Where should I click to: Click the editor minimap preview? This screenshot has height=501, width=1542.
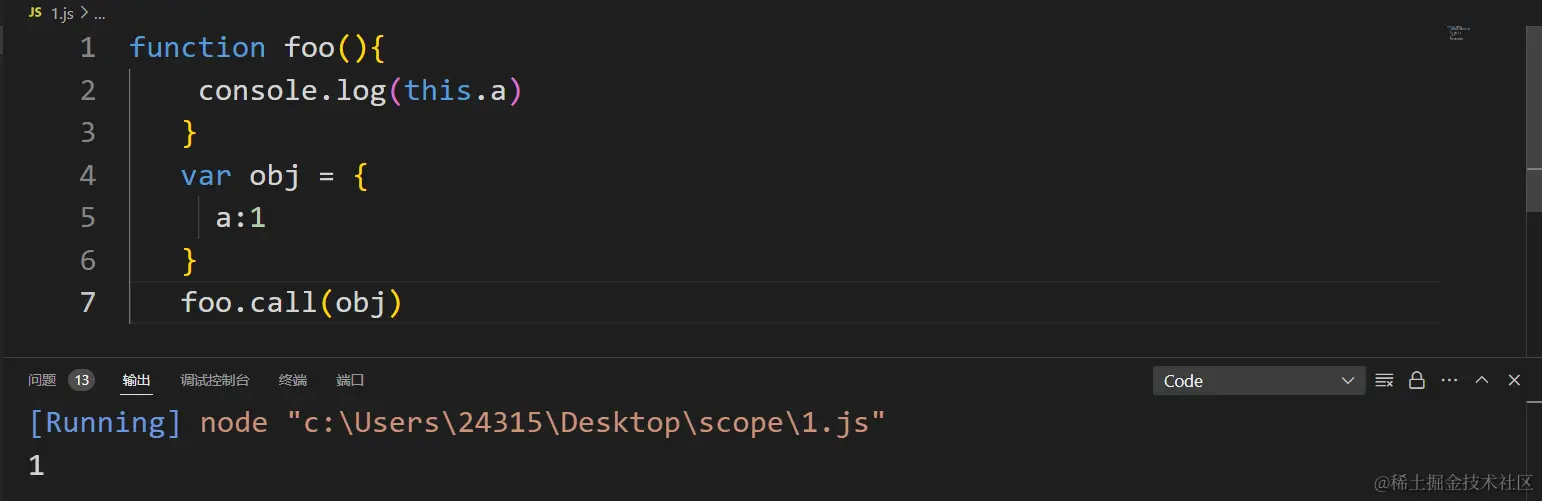(1456, 32)
